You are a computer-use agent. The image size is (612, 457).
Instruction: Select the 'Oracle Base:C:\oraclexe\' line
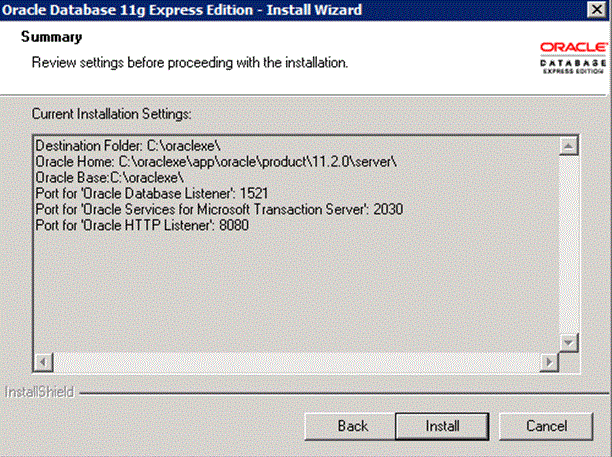pyautogui.click(x=109, y=178)
